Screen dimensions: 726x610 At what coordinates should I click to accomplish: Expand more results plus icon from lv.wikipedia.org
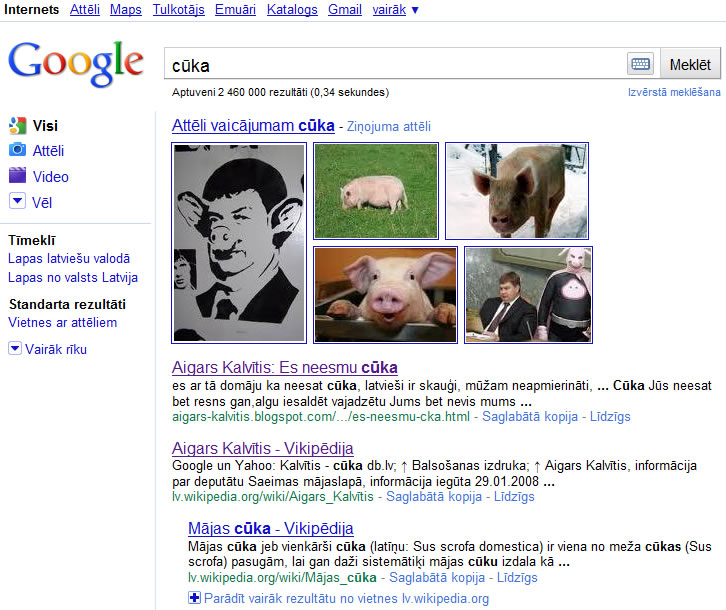(194, 598)
